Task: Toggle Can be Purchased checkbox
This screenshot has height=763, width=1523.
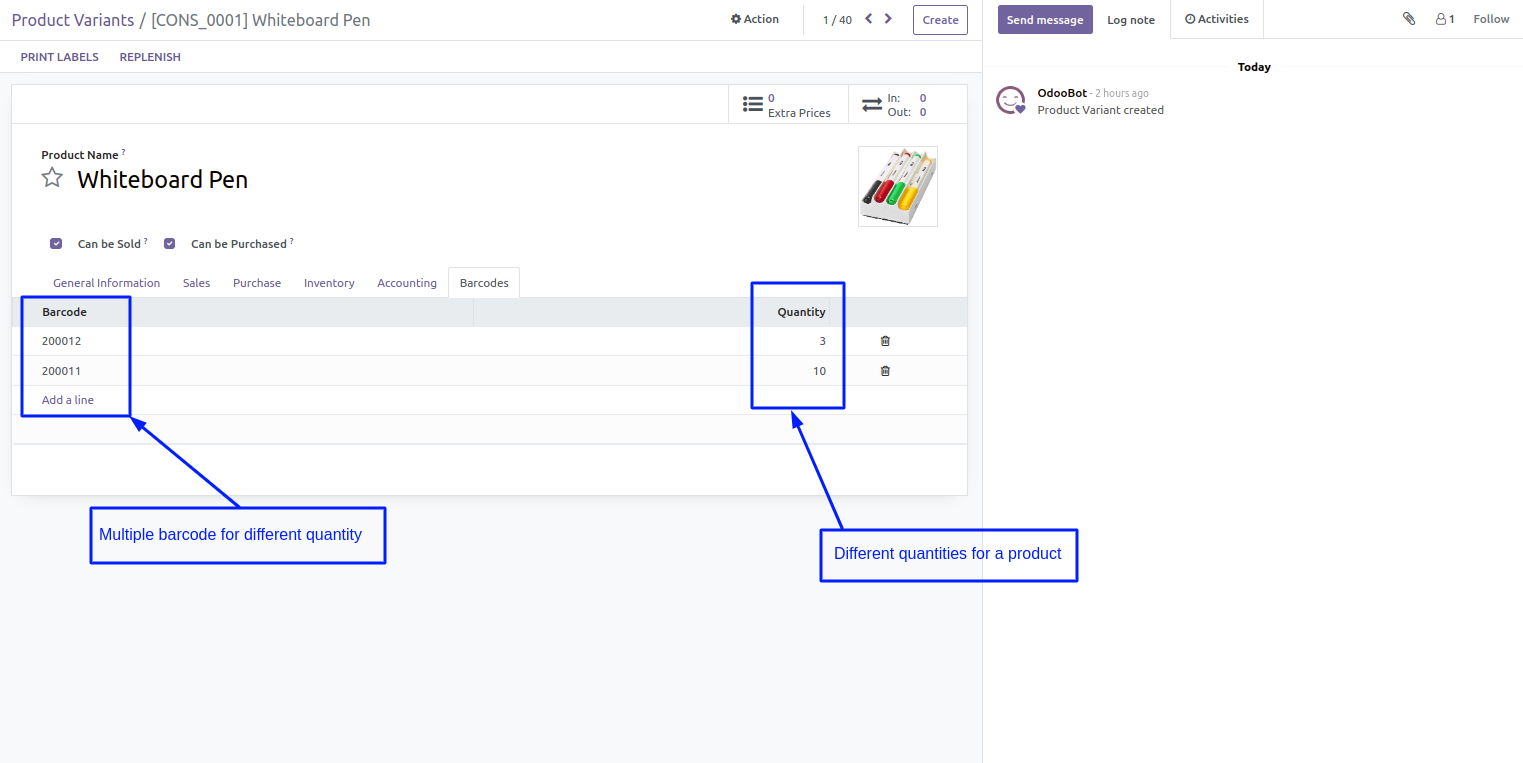Action: coord(170,243)
